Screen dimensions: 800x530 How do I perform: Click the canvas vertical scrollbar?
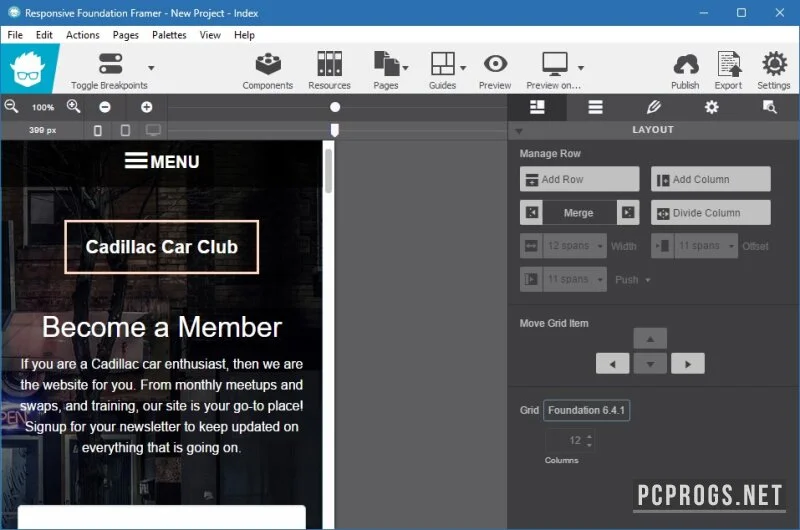click(x=329, y=171)
